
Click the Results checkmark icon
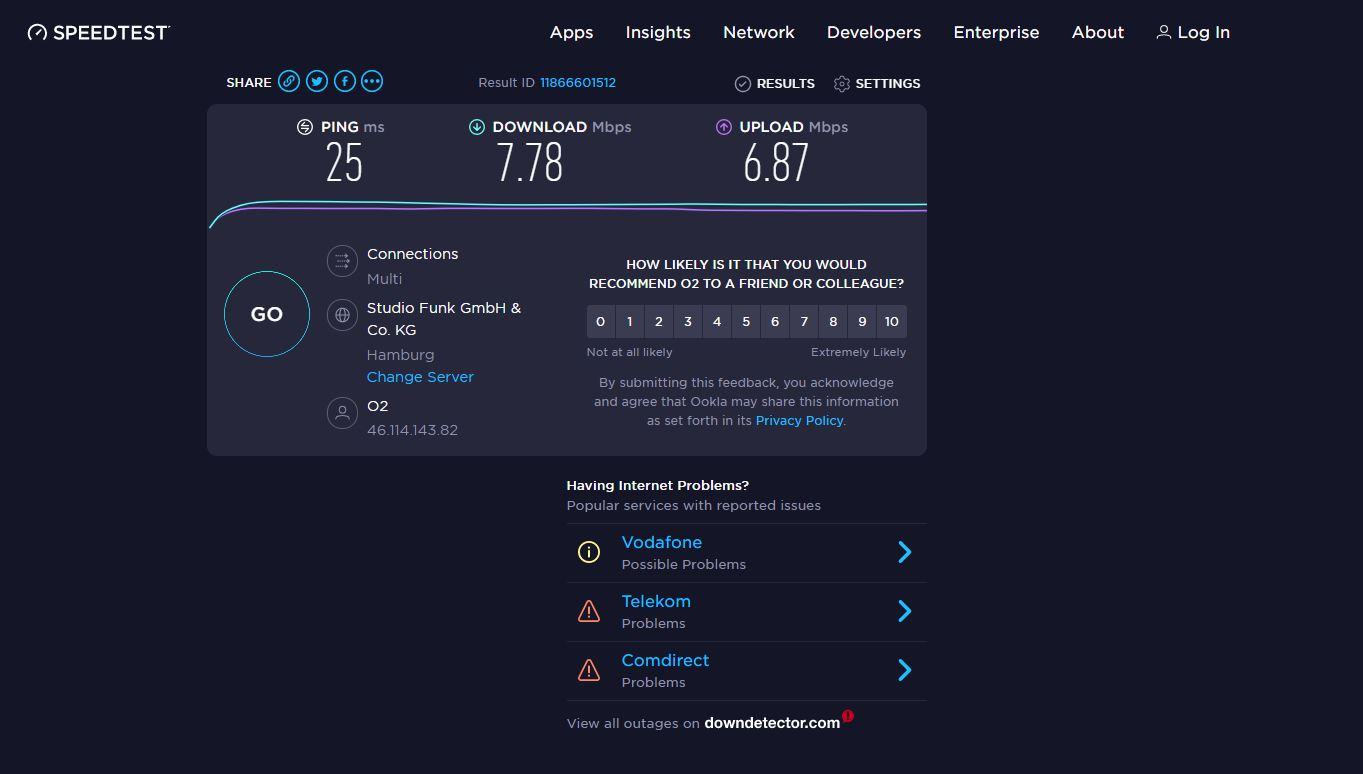click(x=743, y=84)
